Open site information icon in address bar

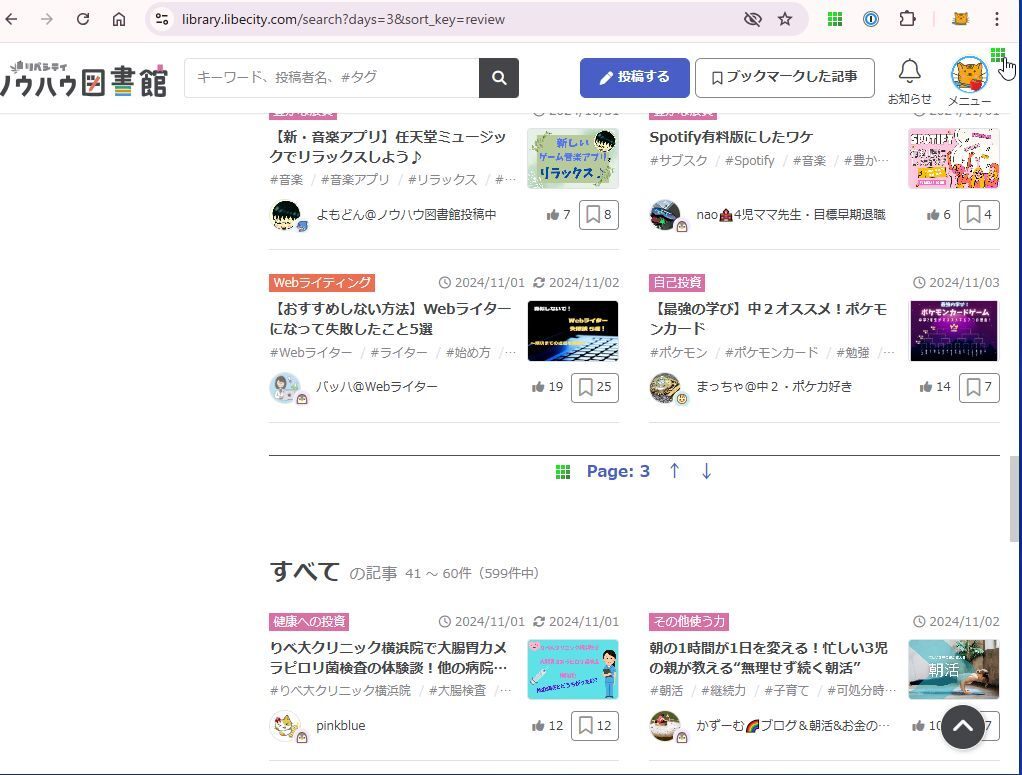point(162,19)
